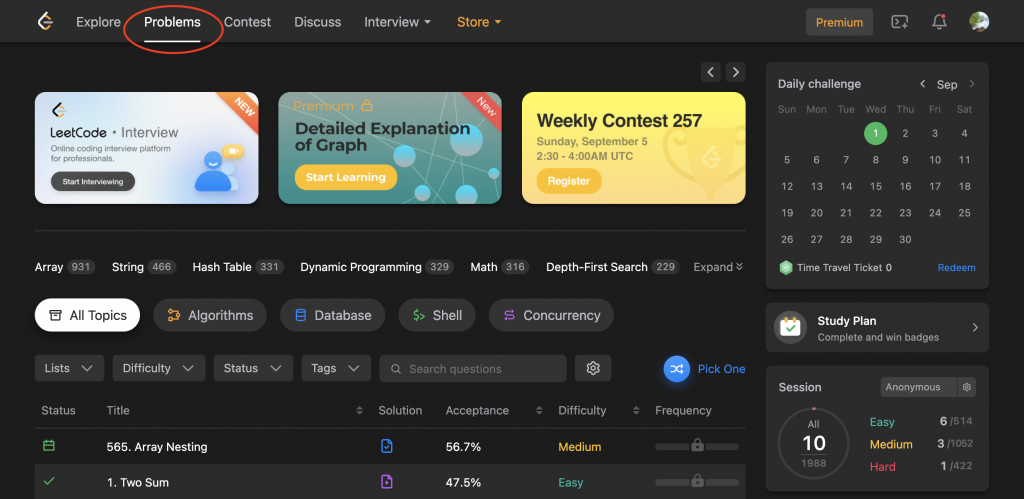Click the Frequency lock for Two Sum
Image resolution: width=1024 pixels, height=499 pixels.
click(x=697, y=481)
